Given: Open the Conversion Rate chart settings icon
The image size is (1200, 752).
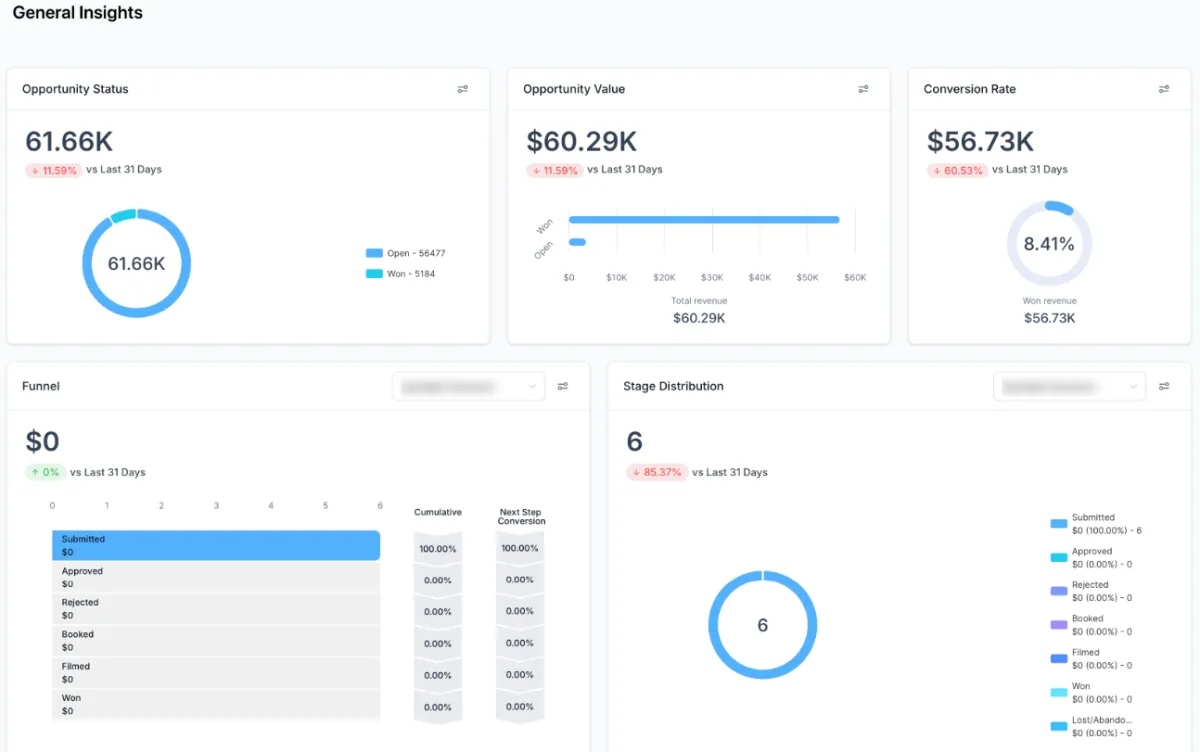Looking at the screenshot, I should (1164, 89).
